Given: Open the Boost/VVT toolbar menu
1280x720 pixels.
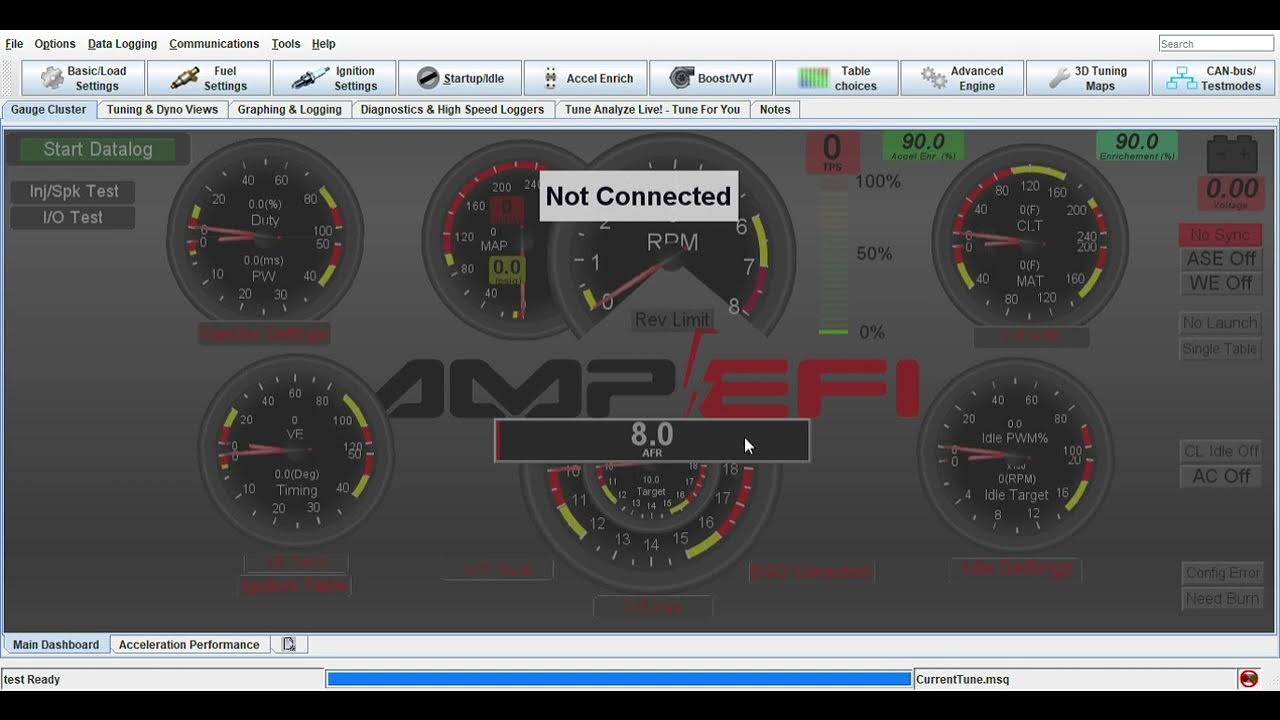Looking at the screenshot, I should [711, 78].
